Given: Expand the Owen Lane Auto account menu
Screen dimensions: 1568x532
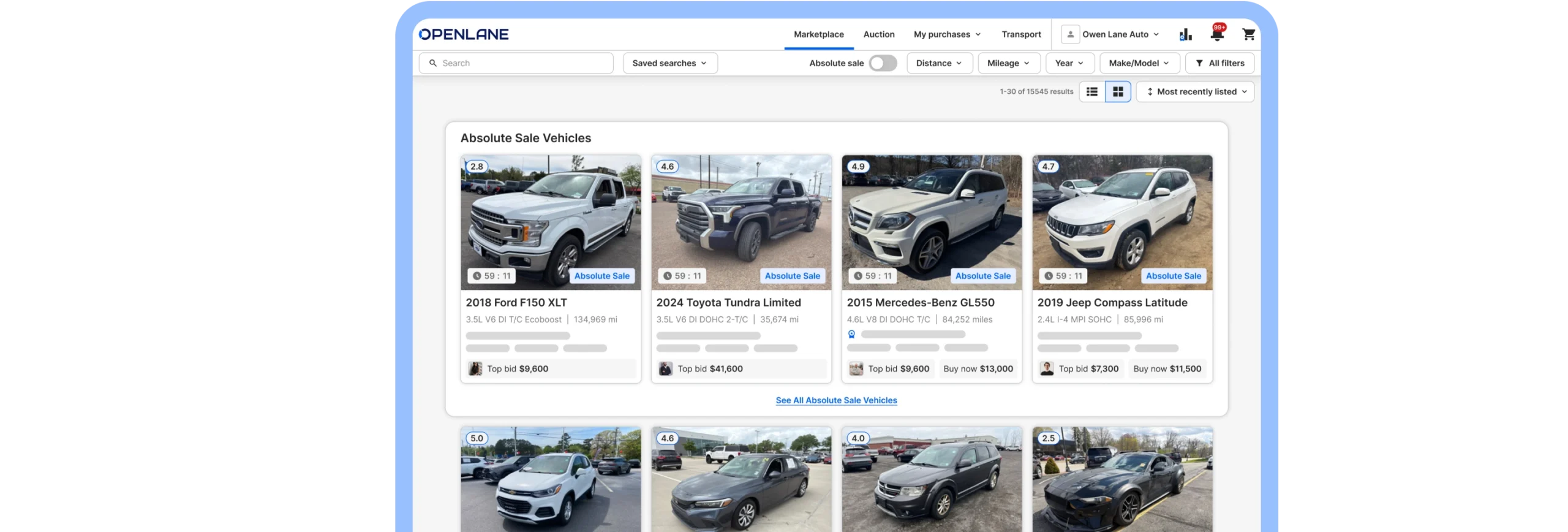Looking at the screenshot, I should (x=1120, y=34).
